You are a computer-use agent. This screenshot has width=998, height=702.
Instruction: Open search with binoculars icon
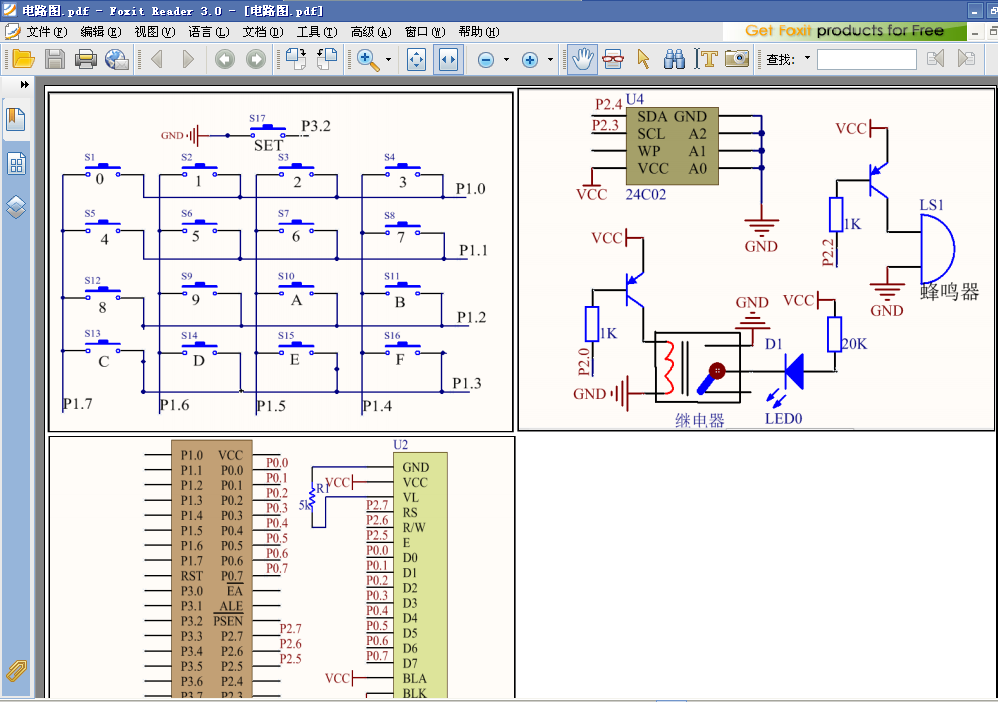(x=674, y=59)
